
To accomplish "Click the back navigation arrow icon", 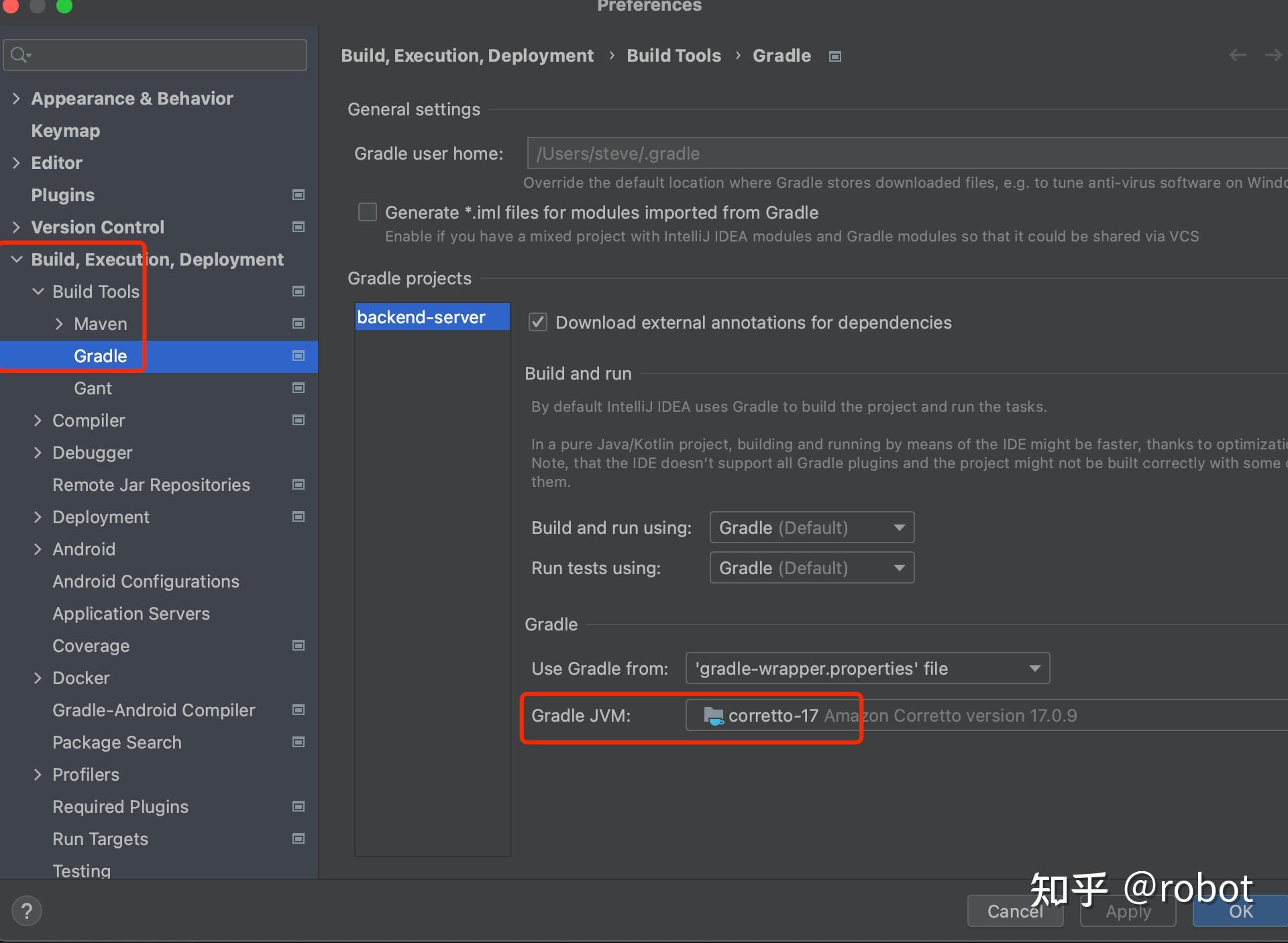I will tap(1238, 56).
